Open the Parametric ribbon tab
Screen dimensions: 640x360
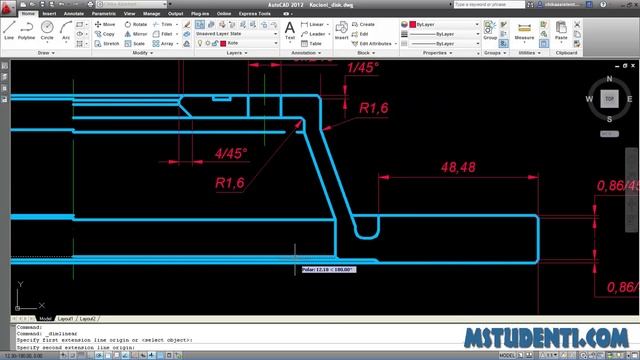pos(104,13)
